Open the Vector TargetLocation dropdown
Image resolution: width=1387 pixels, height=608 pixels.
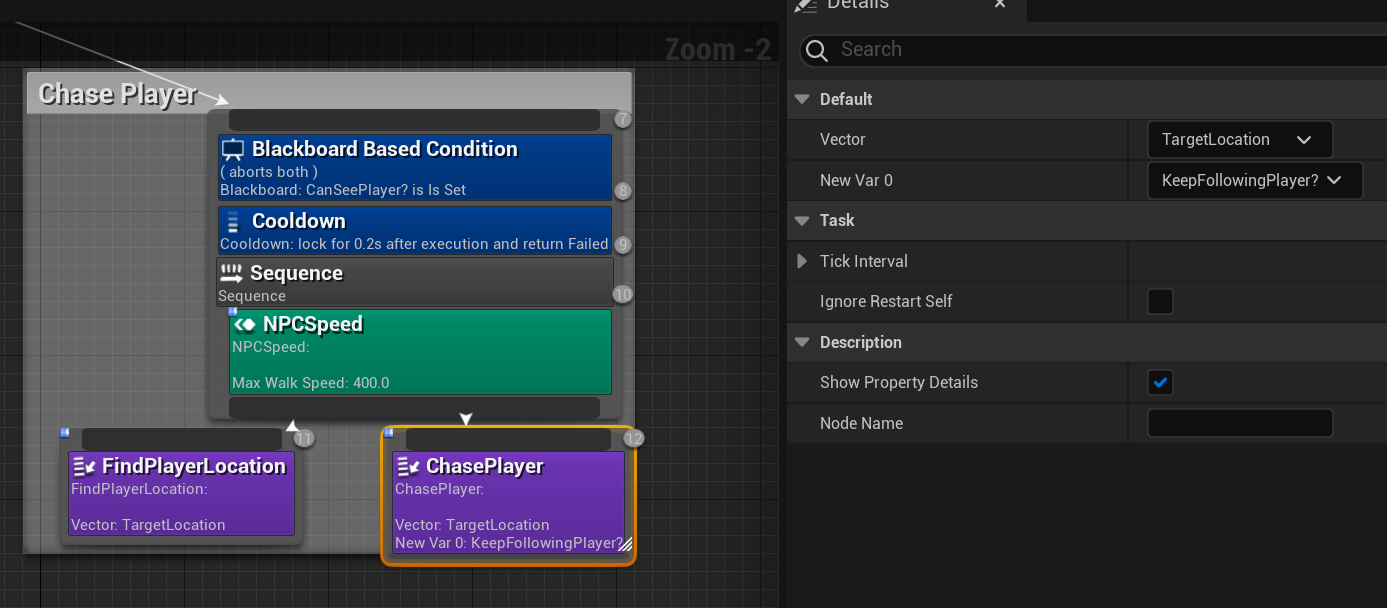[1240, 140]
